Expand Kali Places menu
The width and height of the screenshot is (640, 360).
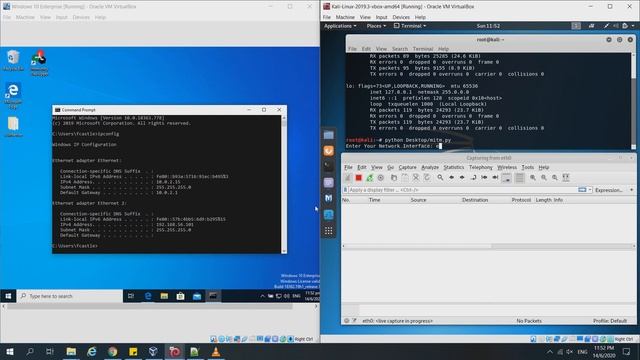(376, 26)
